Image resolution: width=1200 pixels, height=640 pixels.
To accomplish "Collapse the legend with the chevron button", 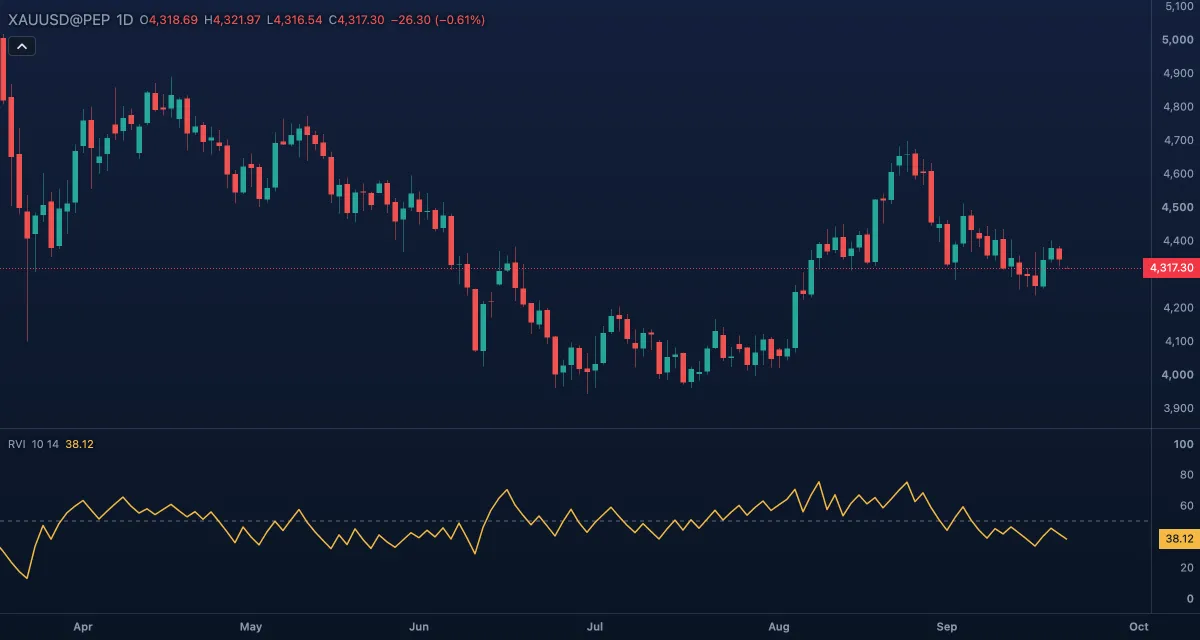I will click(x=22, y=45).
